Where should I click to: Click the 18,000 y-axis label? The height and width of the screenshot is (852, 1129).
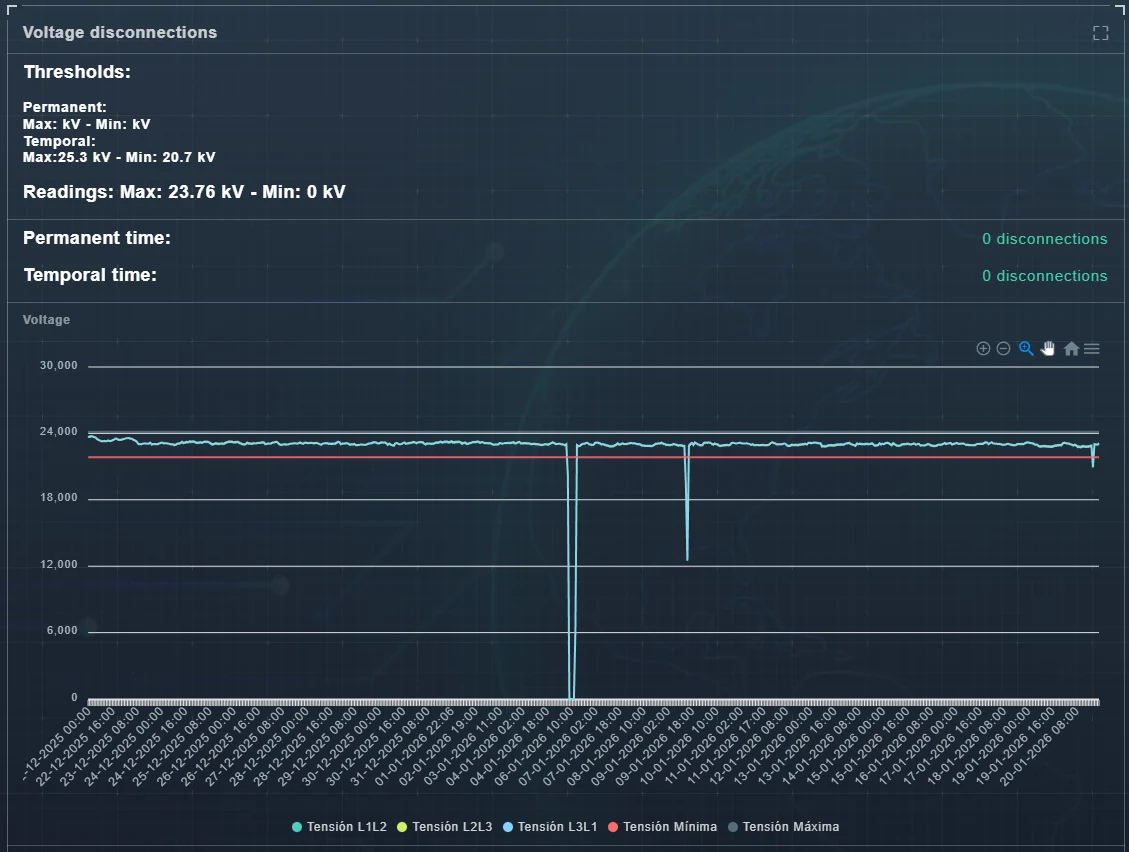point(58,498)
